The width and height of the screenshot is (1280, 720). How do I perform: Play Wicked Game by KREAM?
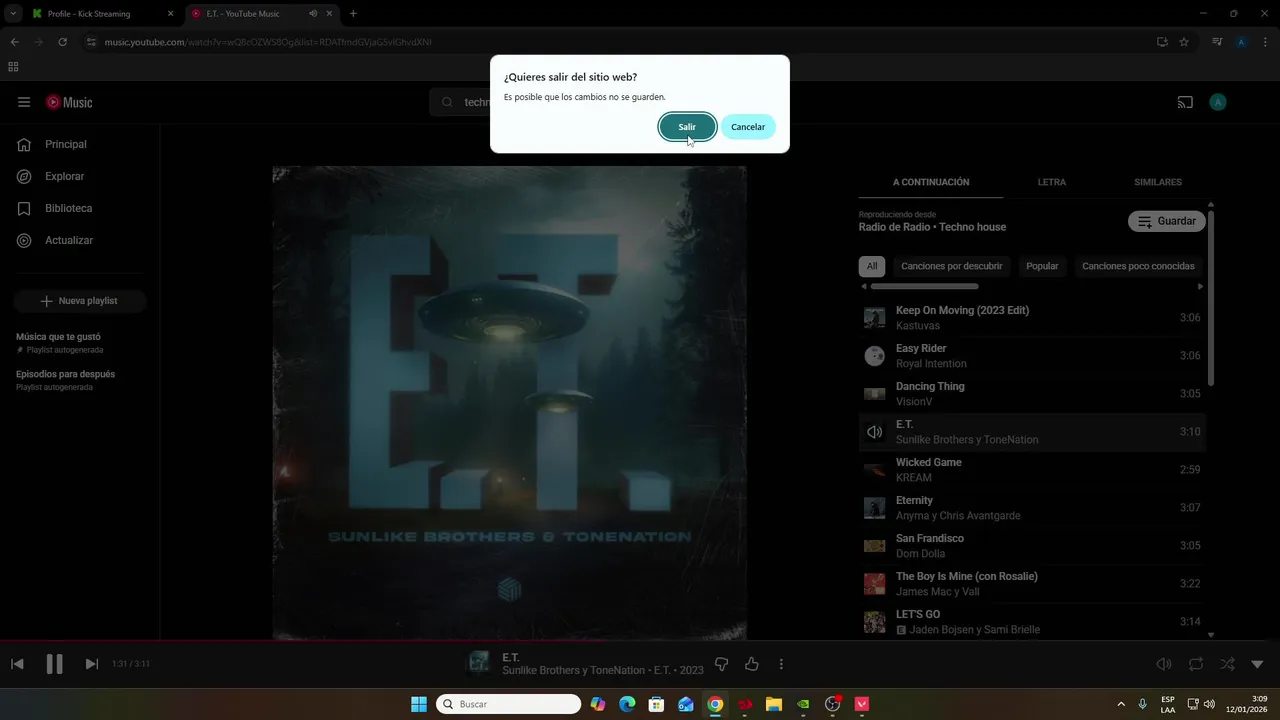[x=1032, y=470]
